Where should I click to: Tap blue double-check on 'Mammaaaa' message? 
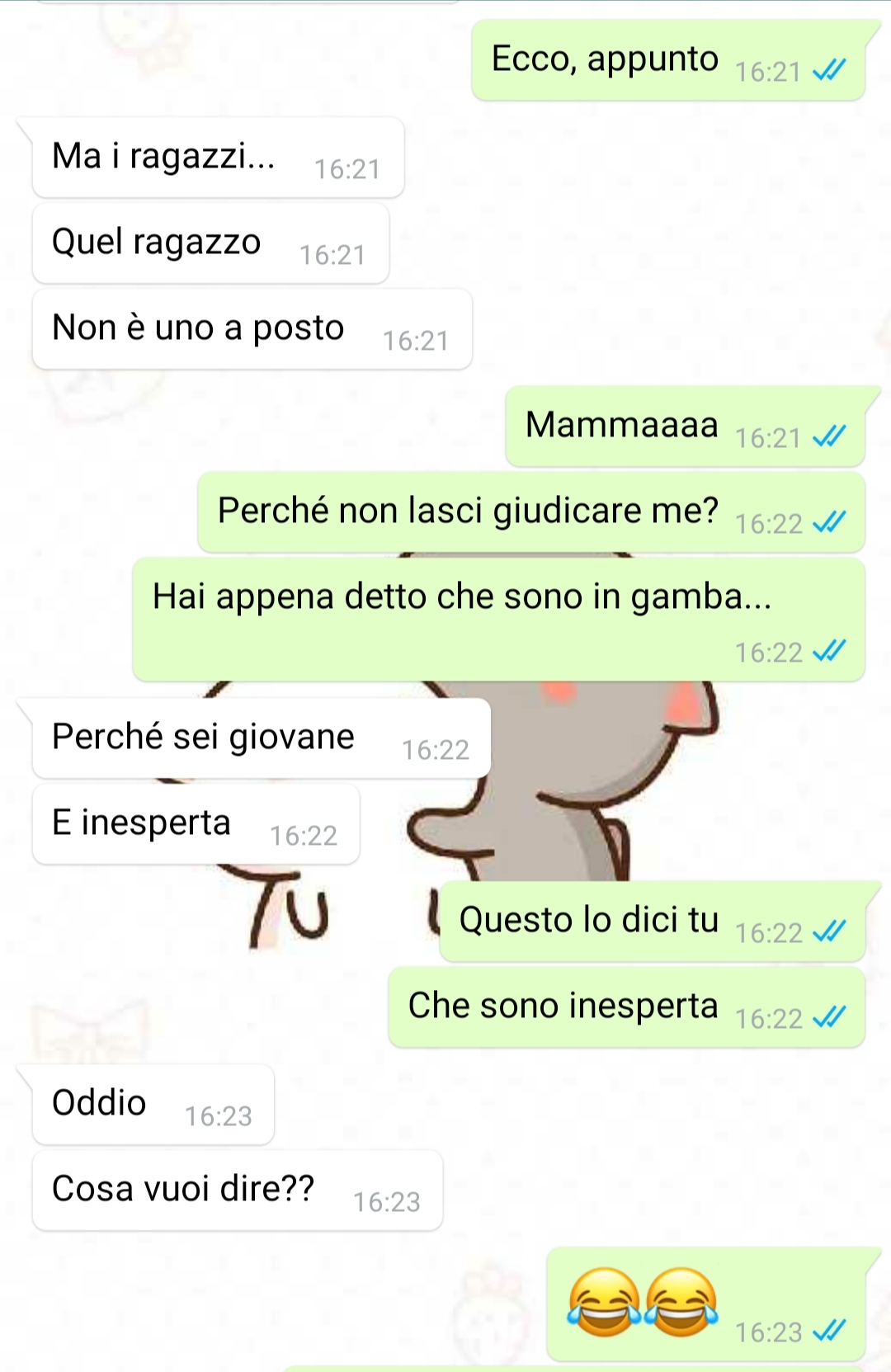pos(829,437)
